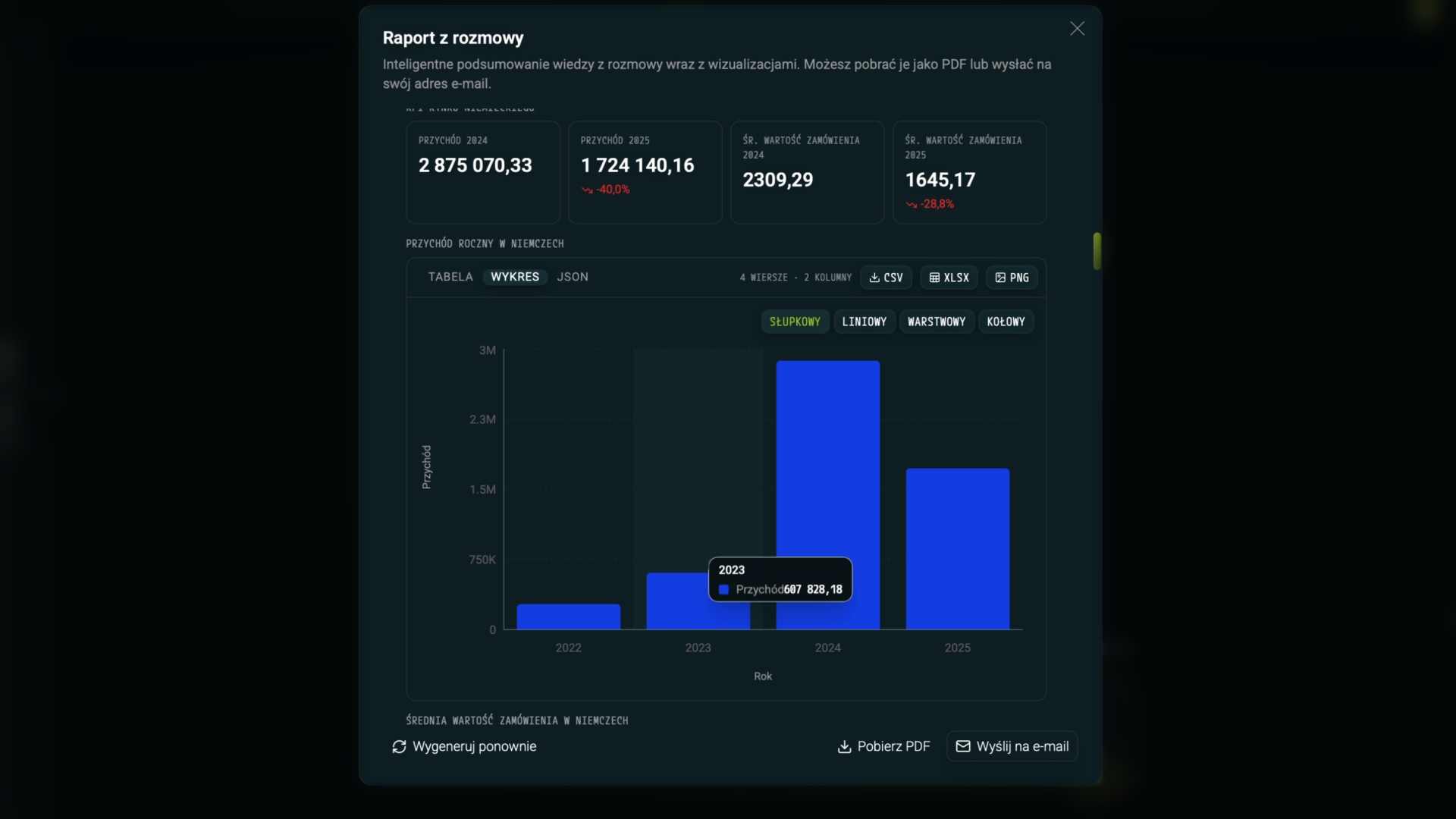Image resolution: width=1456 pixels, height=819 pixels.
Task: Select the WYKRES tab
Action: click(515, 277)
